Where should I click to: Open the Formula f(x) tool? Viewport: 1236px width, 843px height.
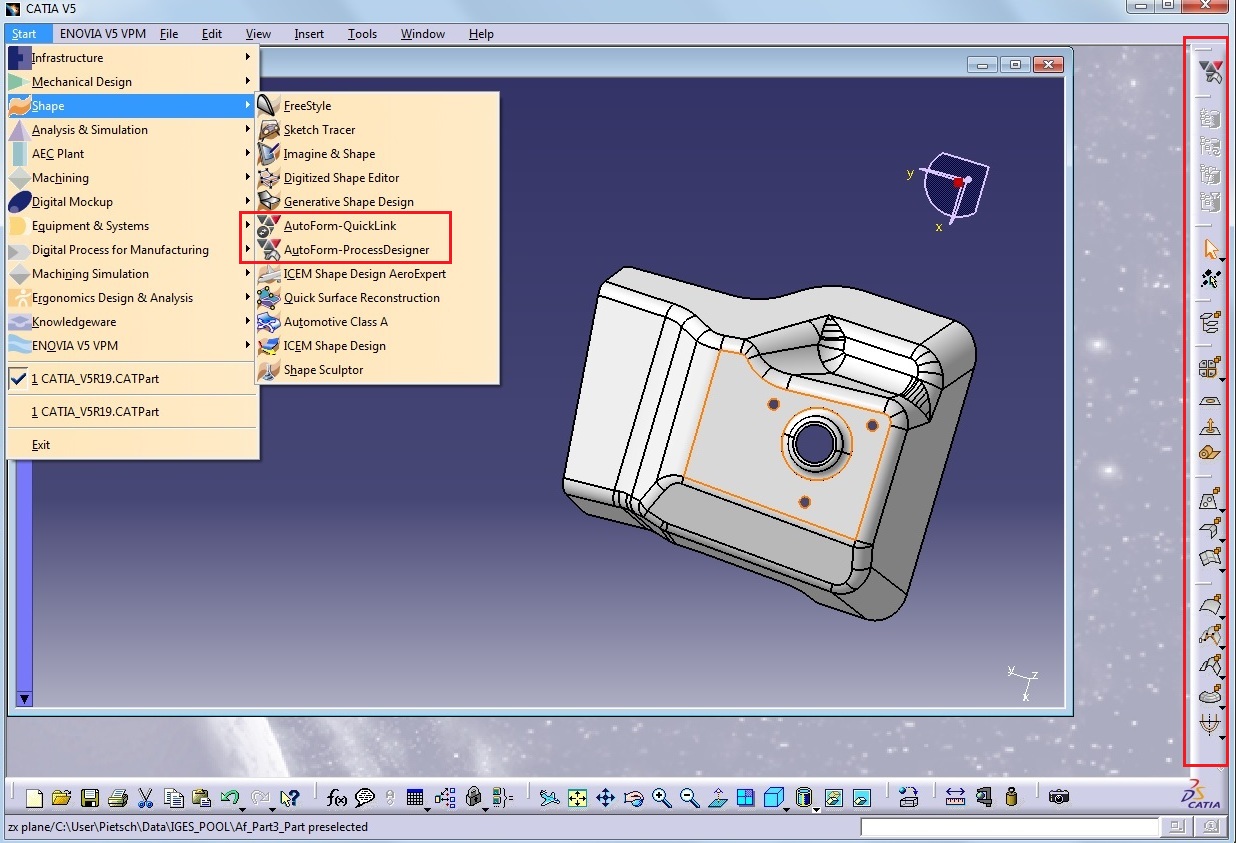(337, 798)
